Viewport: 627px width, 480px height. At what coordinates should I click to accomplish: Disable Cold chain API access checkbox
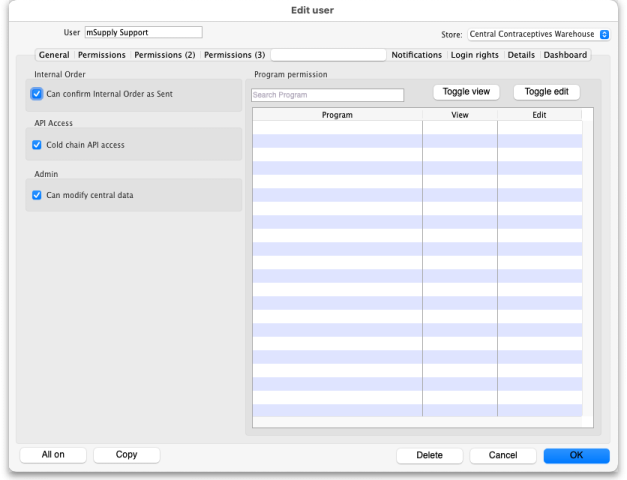tap(37, 145)
